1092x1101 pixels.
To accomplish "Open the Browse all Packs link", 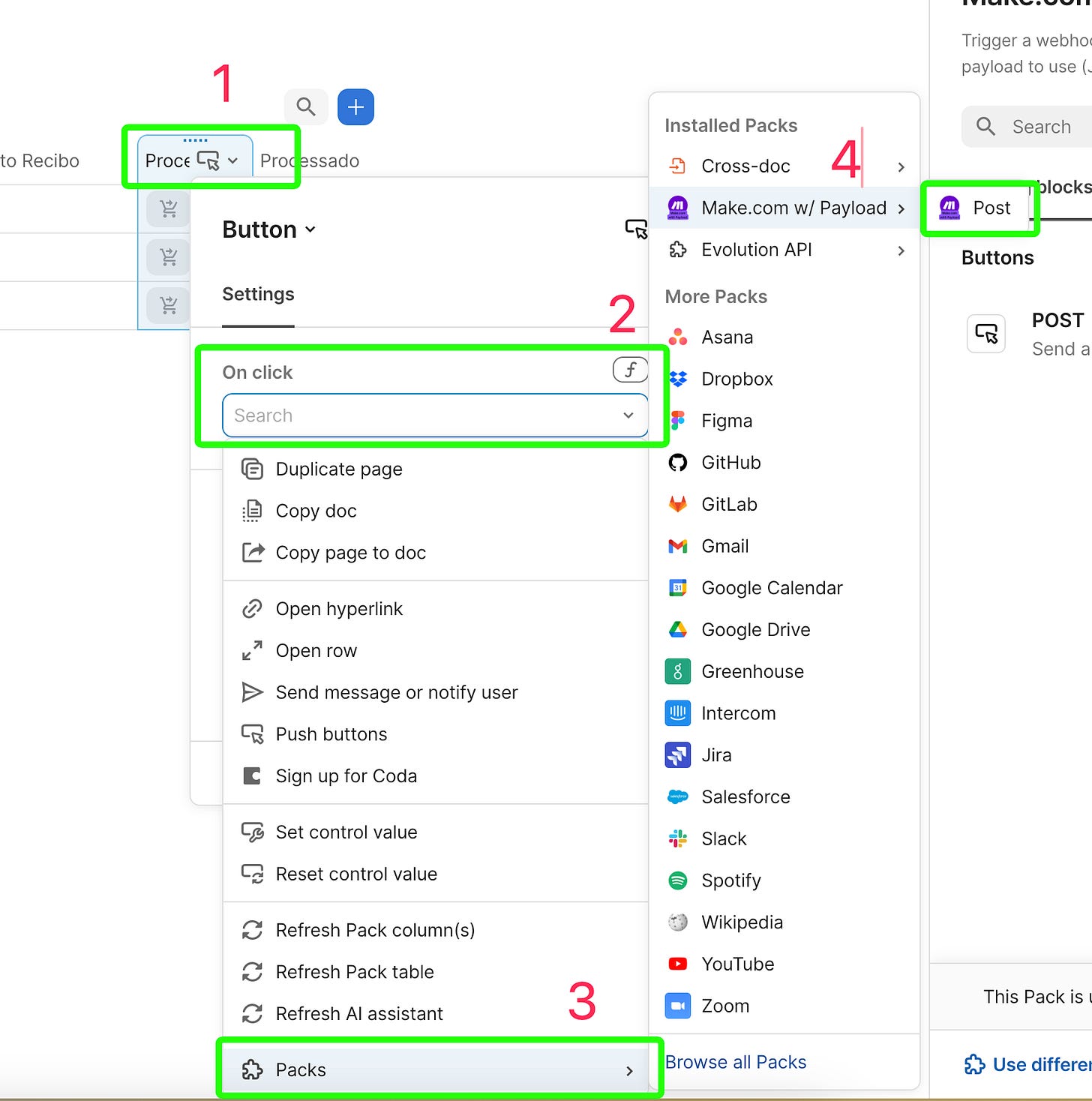I will [736, 1063].
